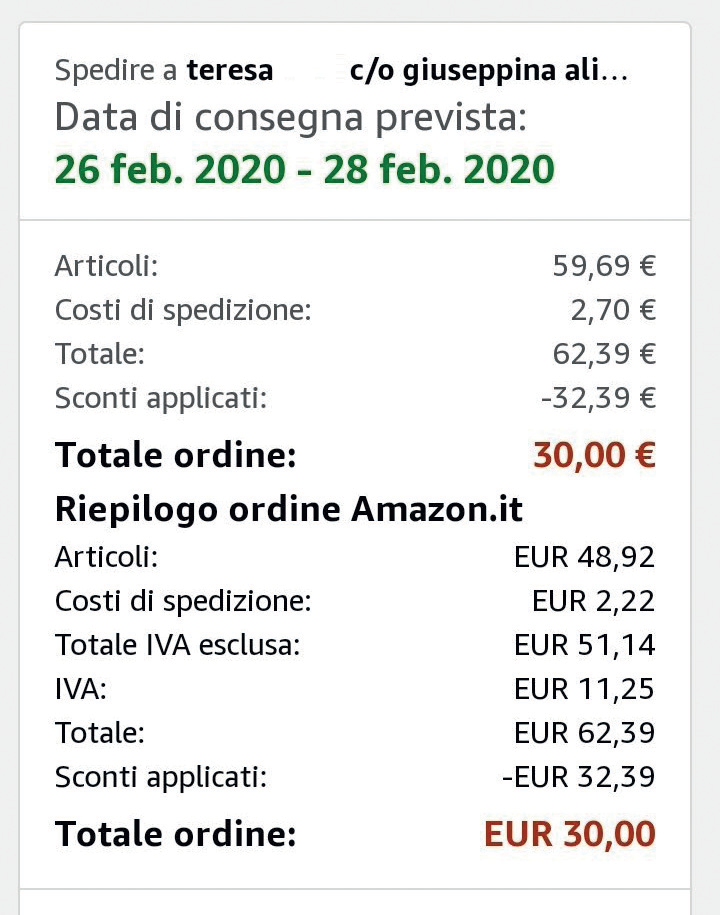This screenshot has height=915, width=720.
Task: Click the red order total 30,00 €
Action: click(594, 455)
